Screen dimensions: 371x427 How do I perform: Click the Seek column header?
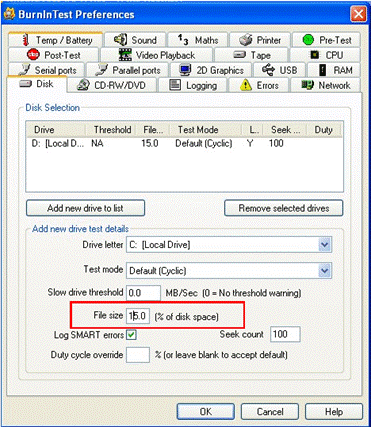point(284,130)
